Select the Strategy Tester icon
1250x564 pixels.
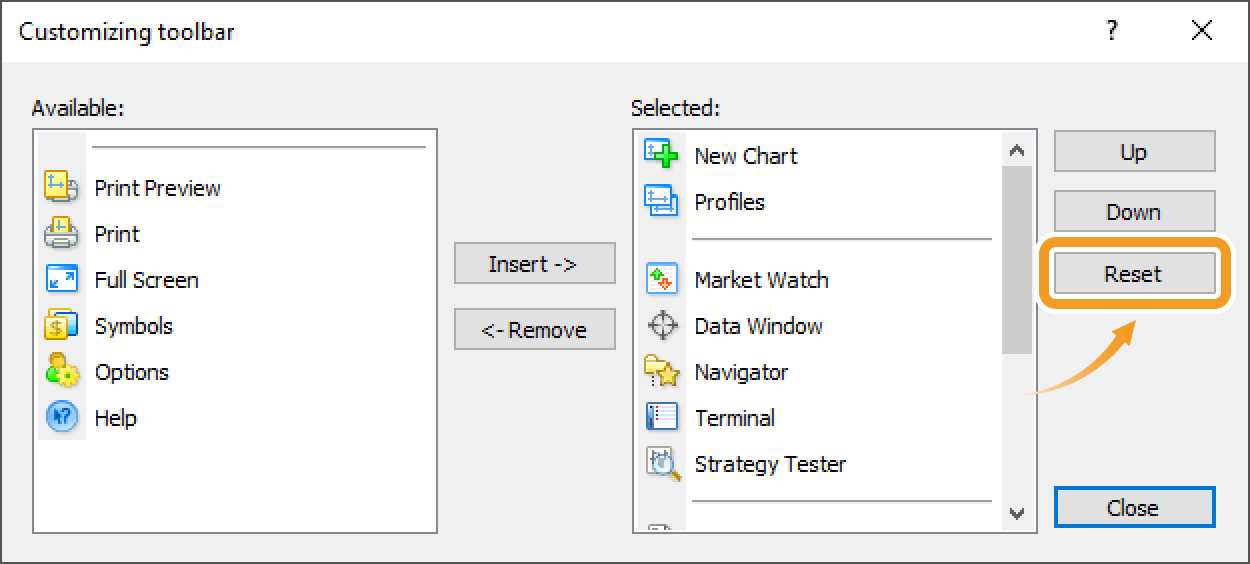pyautogui.click(x=662, y=463)
